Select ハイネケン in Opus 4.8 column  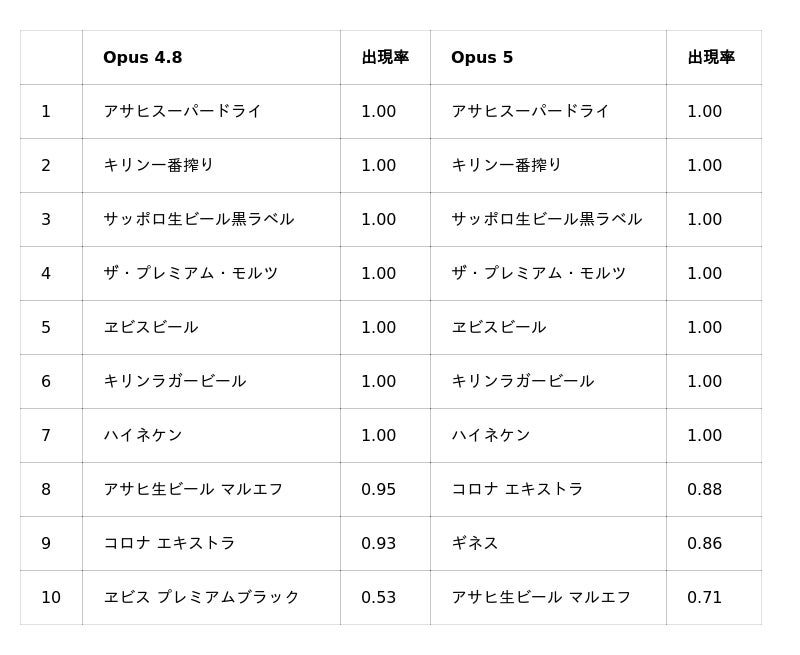click(142, 436)
